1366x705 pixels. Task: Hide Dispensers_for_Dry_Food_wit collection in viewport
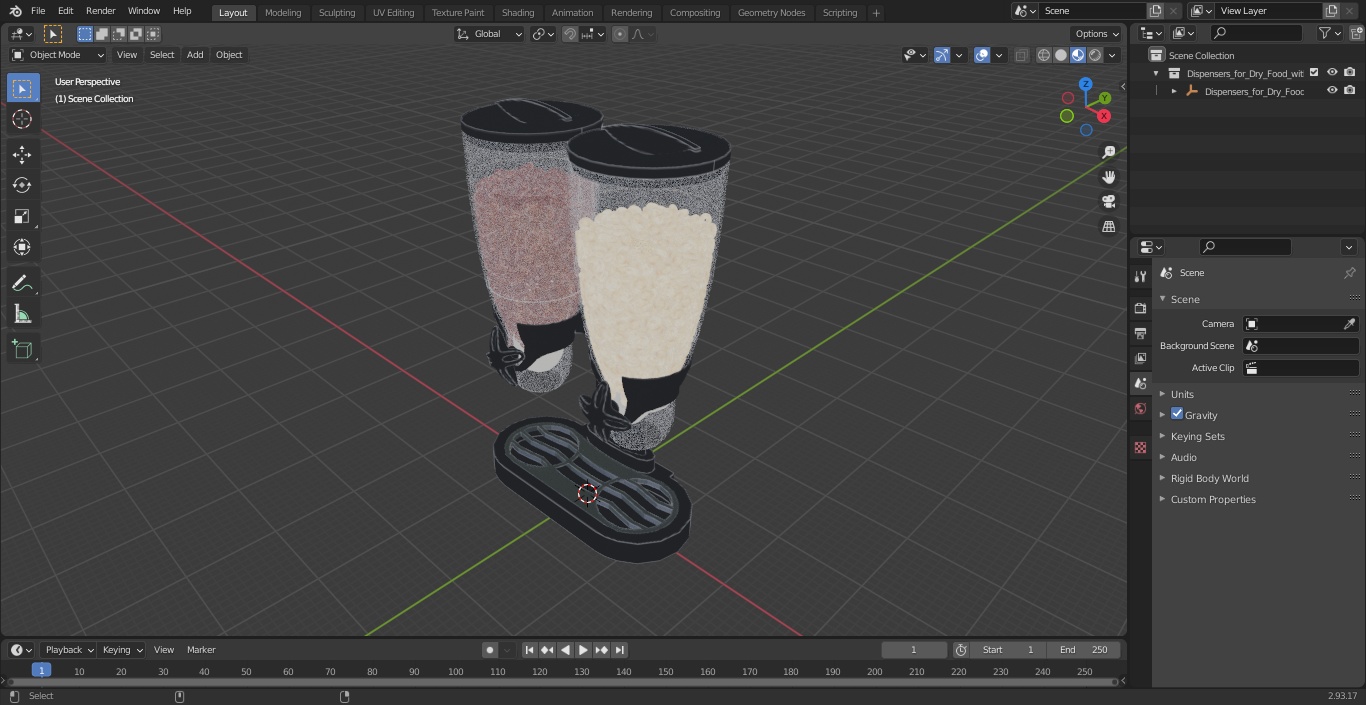[1332, 73]
